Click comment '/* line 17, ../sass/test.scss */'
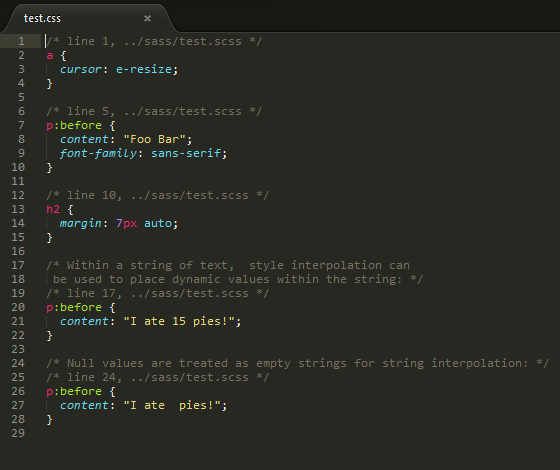Screen dimensions: 560x470 [158, 293]
